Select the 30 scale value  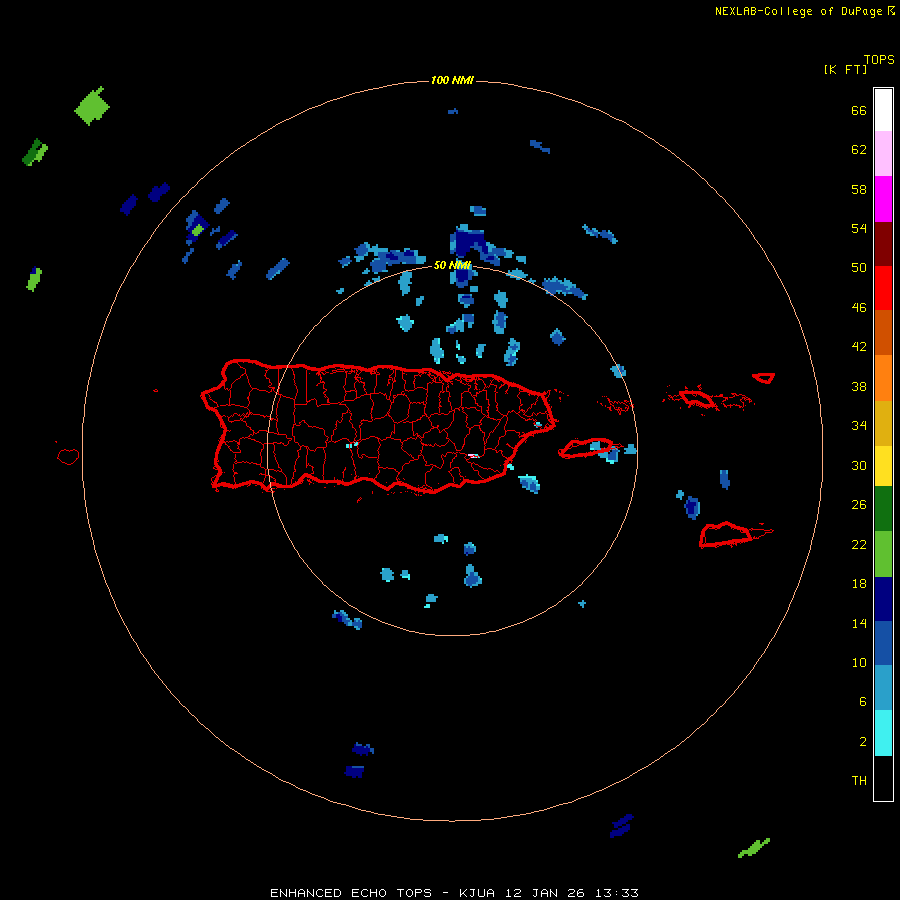(859, 465)
